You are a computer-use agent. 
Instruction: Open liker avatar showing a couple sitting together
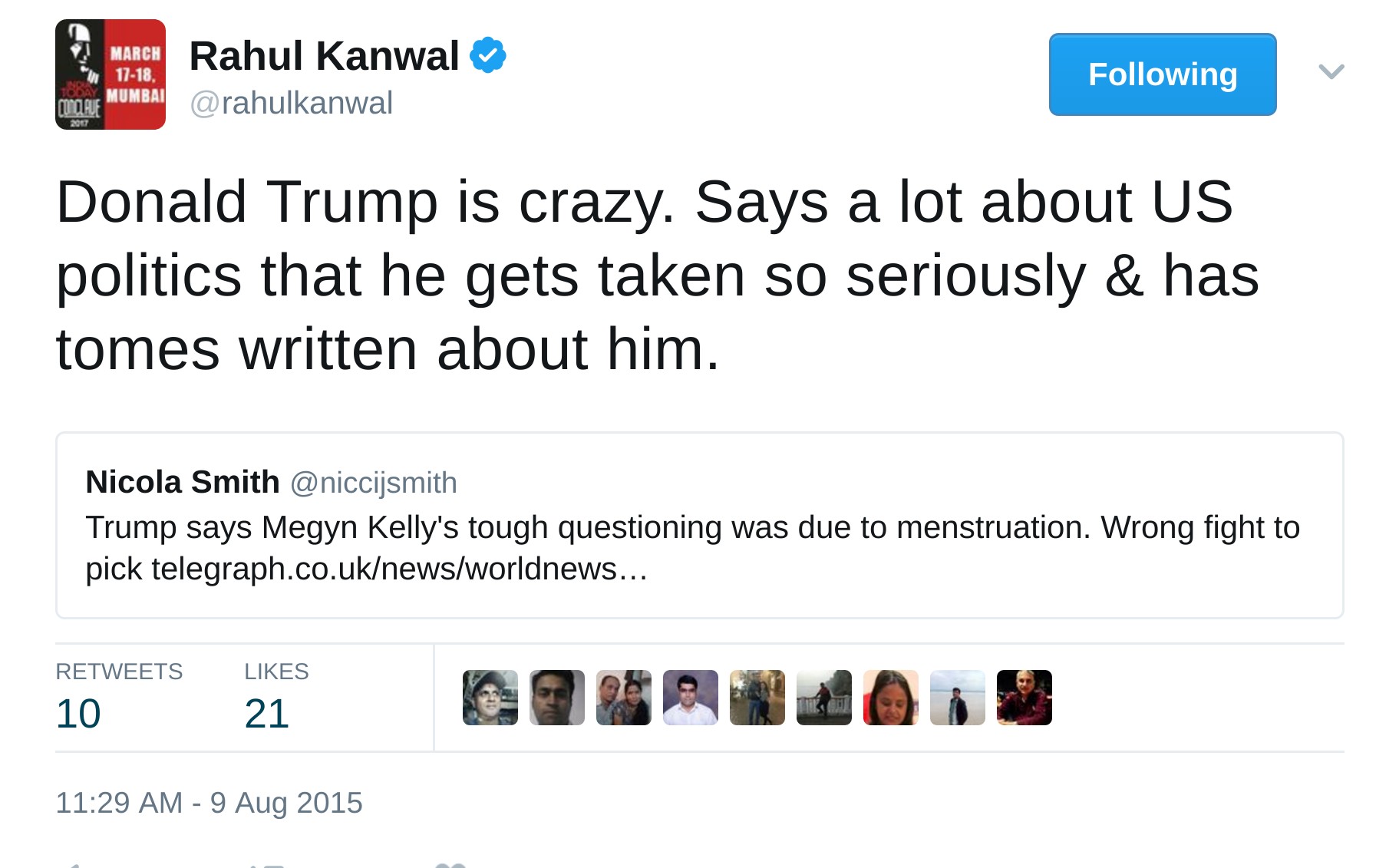(624, 698)
